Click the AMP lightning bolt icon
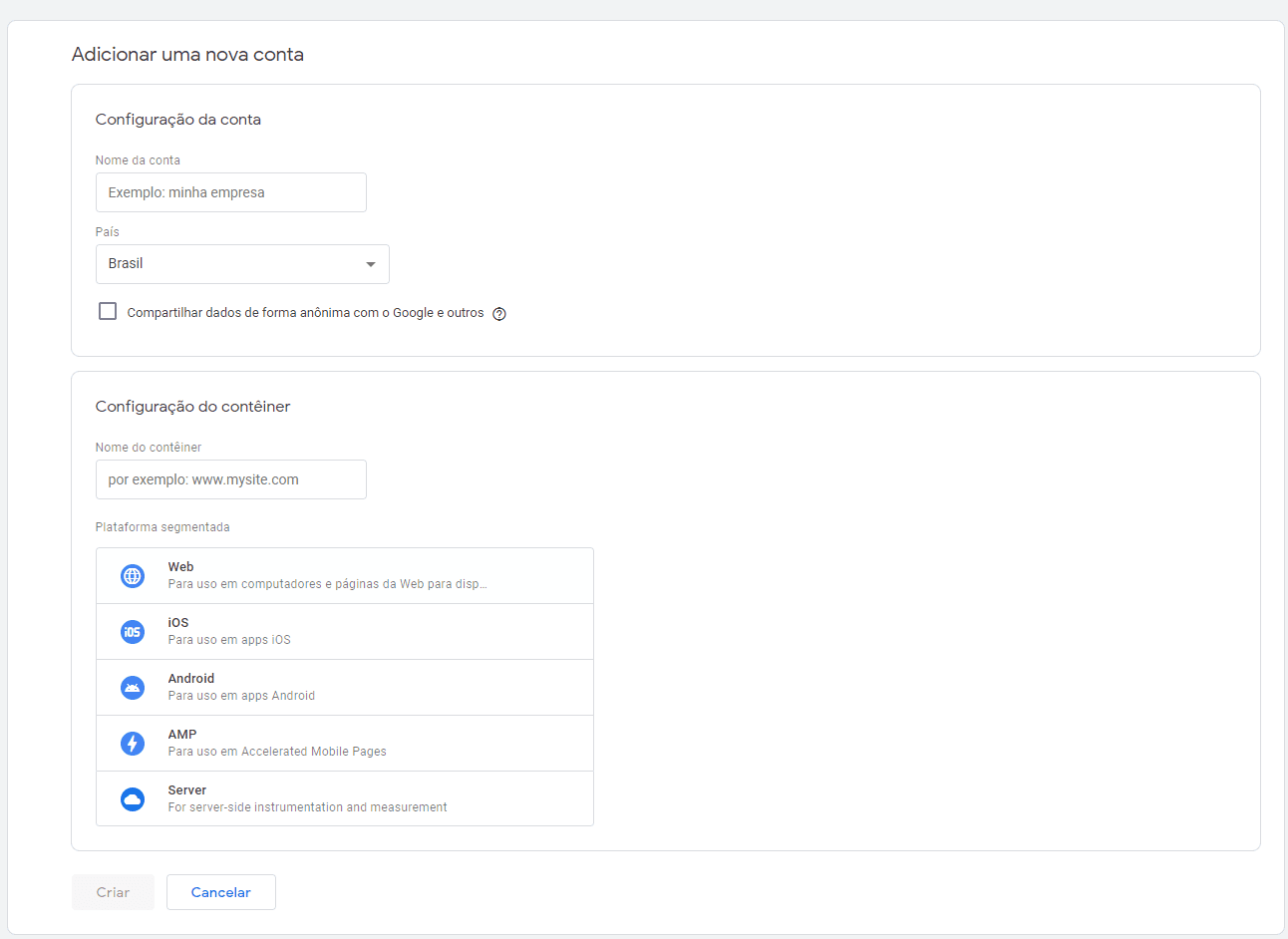The height and width of the screenshot is (939, 1288). coord(133,744)
